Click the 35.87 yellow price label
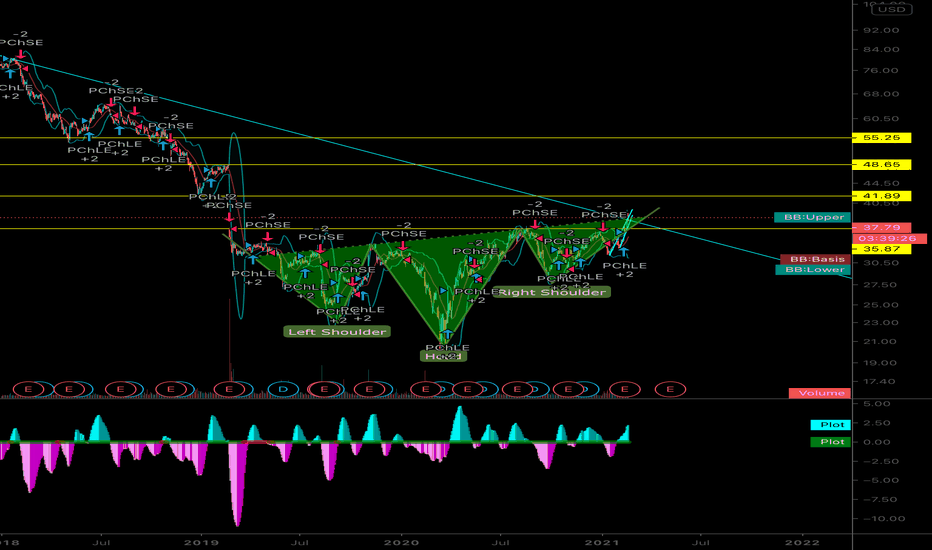The width and height of the screenshot is (932, 550). click(x=881, y=249)
